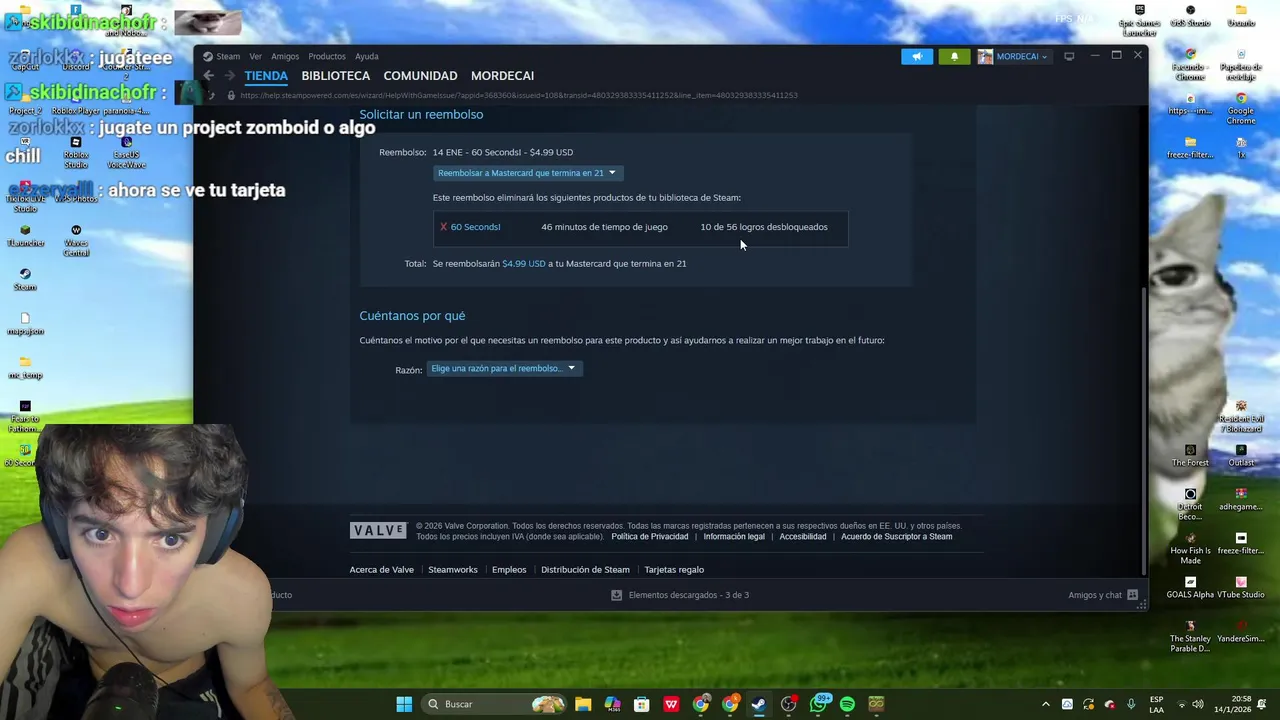The image size is (1280, 720).
Task: Click the taskbar volume speaker icon
Action: [1198, 704]
